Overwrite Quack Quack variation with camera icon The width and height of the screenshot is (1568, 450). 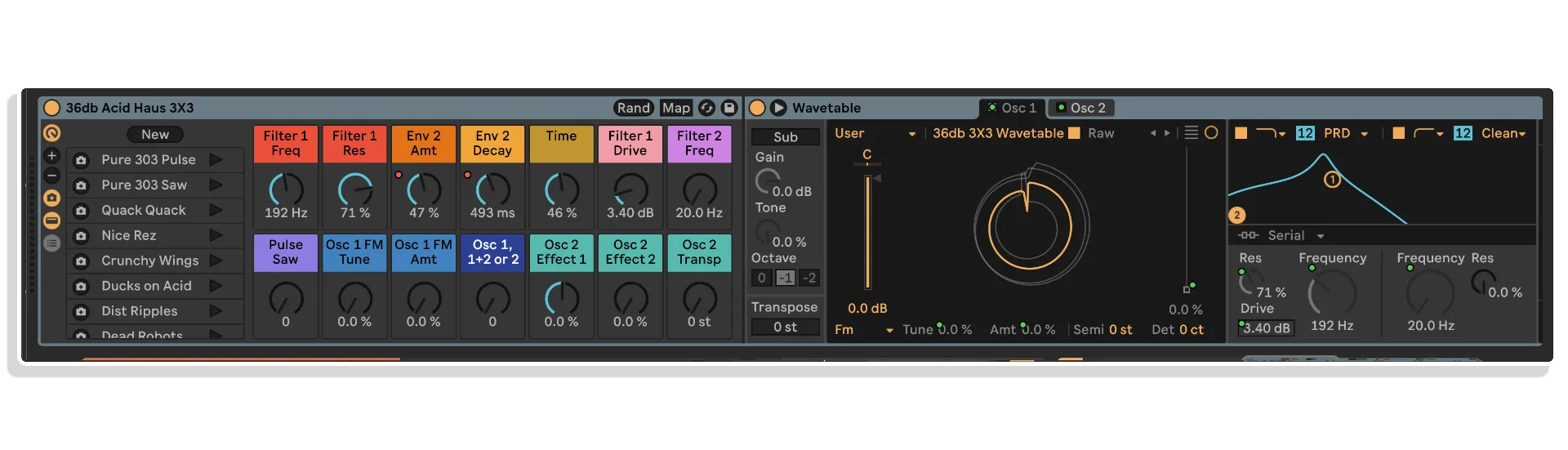tap(81, 211)
